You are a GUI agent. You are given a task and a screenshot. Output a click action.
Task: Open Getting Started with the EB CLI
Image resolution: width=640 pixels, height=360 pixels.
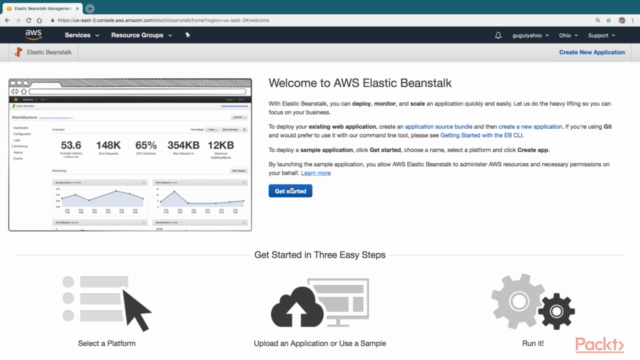tap(481, 135)
